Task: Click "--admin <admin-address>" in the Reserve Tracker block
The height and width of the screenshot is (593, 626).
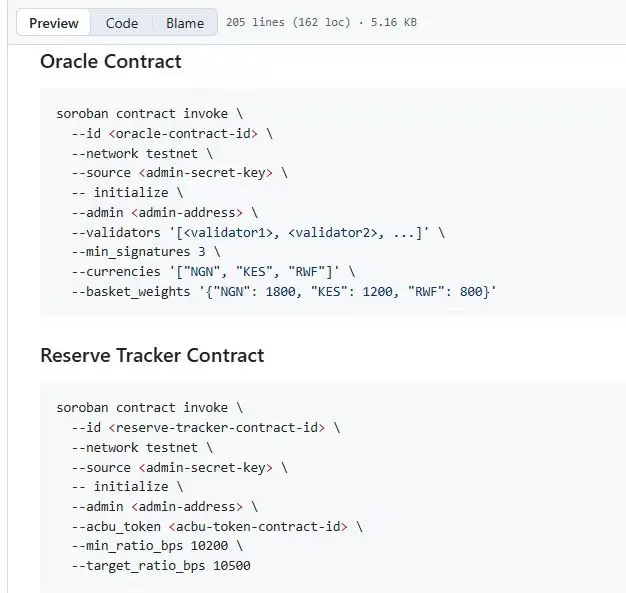Action: pos(164,507)
